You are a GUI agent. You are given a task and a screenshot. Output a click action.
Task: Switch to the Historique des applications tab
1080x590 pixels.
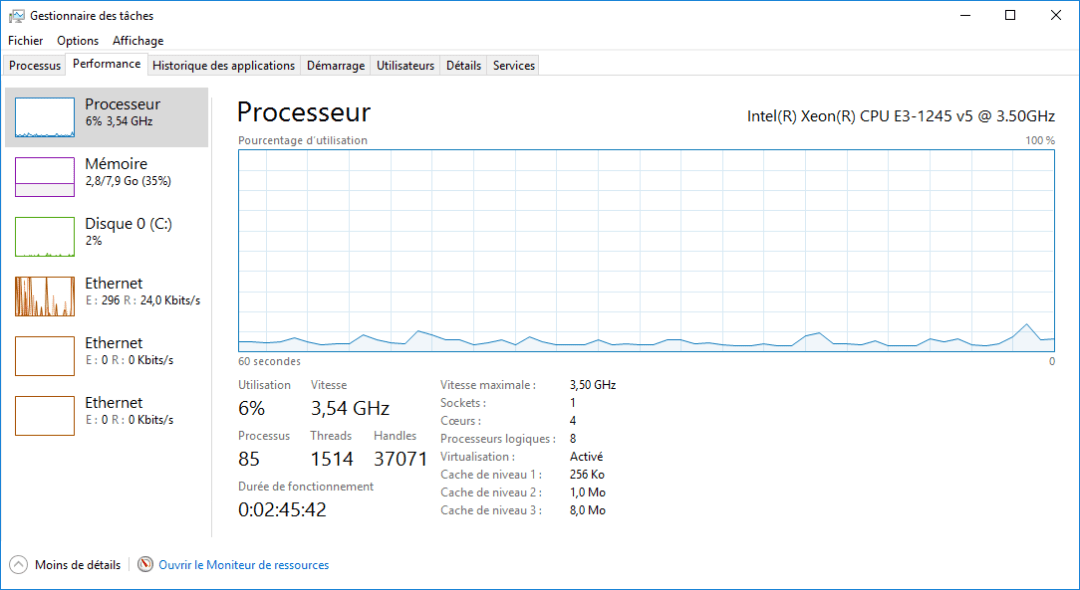click(x=224, y=66)
